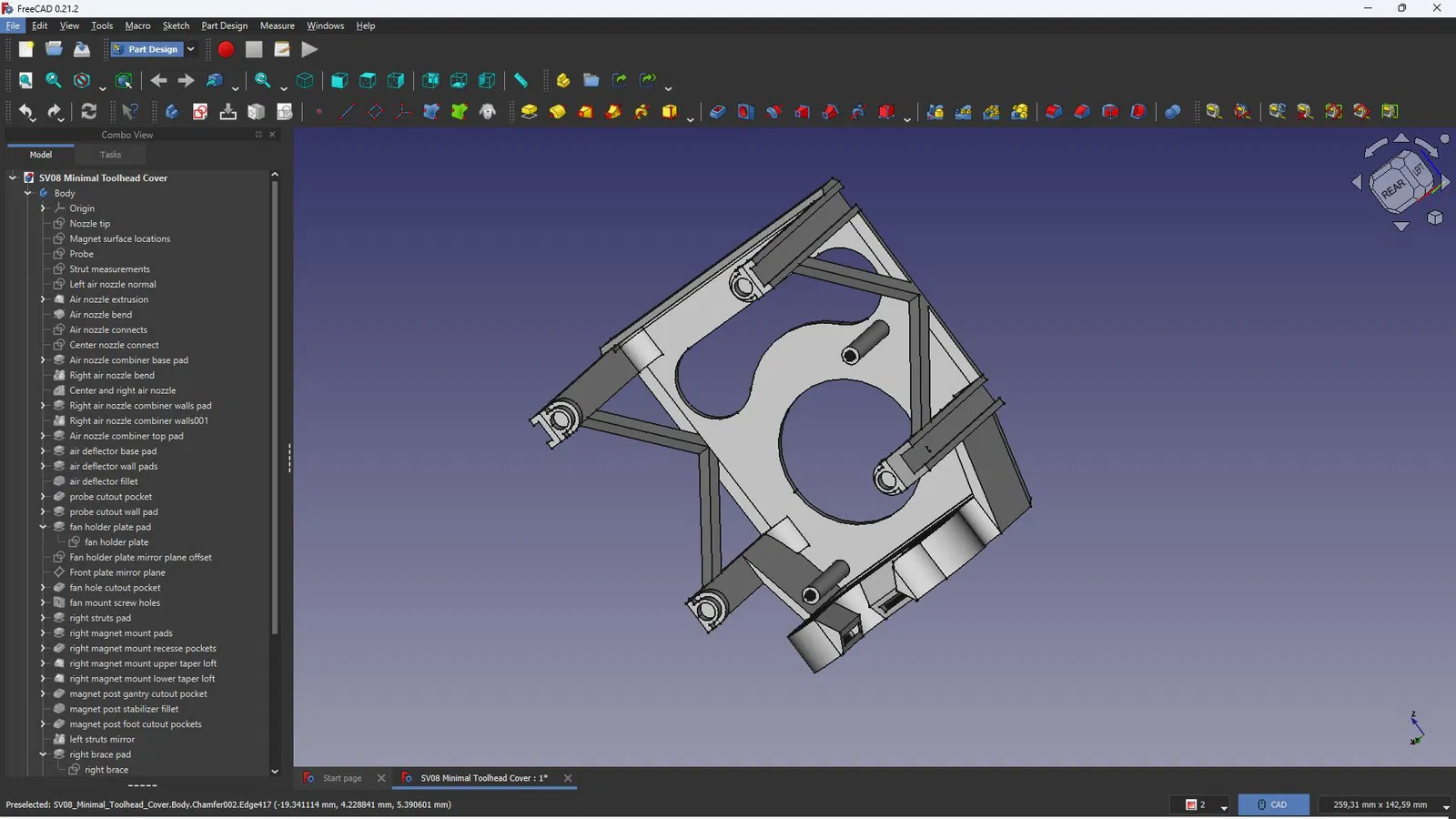
Task: Switch to the Front view icon
Action: click(x=339, y=80)
